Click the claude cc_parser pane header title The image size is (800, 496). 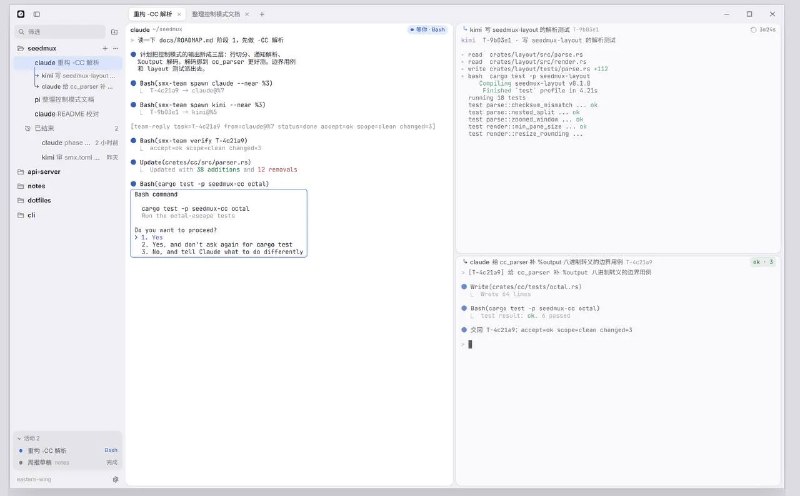pyautogui.click(x=546, y=262)
